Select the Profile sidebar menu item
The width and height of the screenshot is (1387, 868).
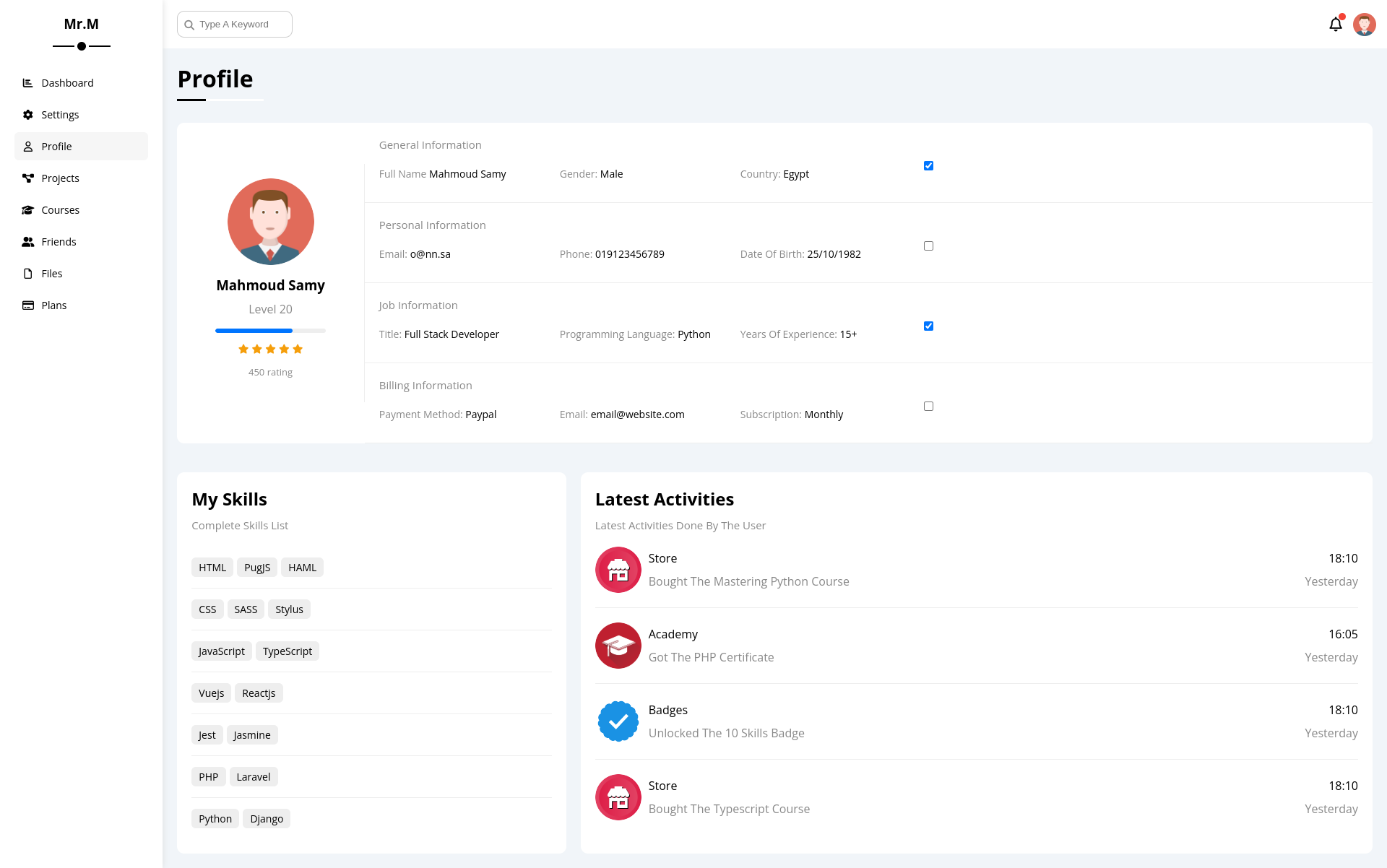tap(56, 147)
